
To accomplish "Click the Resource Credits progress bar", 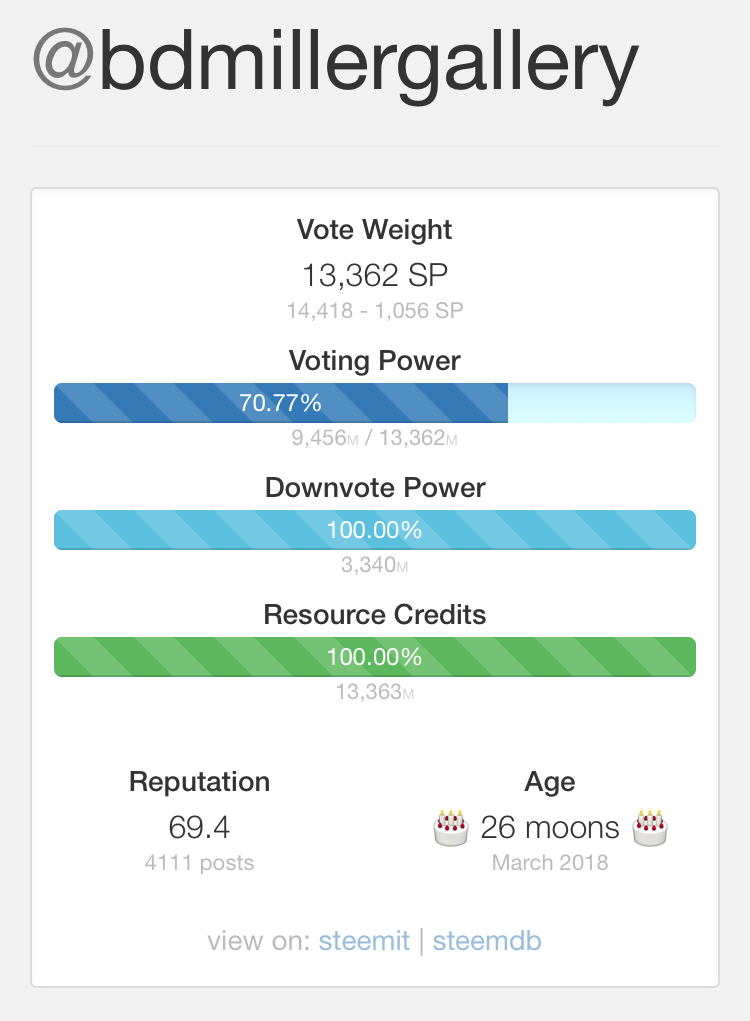I will [x=374, y=657].
